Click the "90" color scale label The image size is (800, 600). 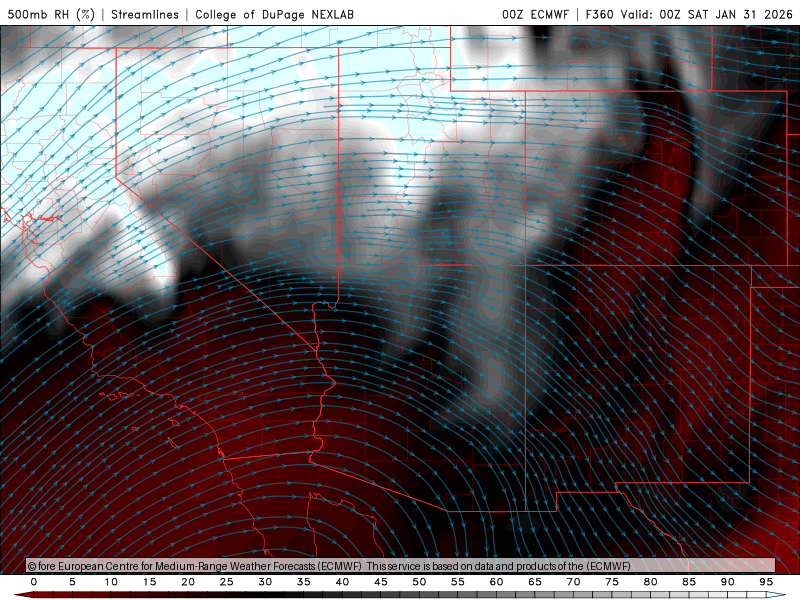coord(727,582)
